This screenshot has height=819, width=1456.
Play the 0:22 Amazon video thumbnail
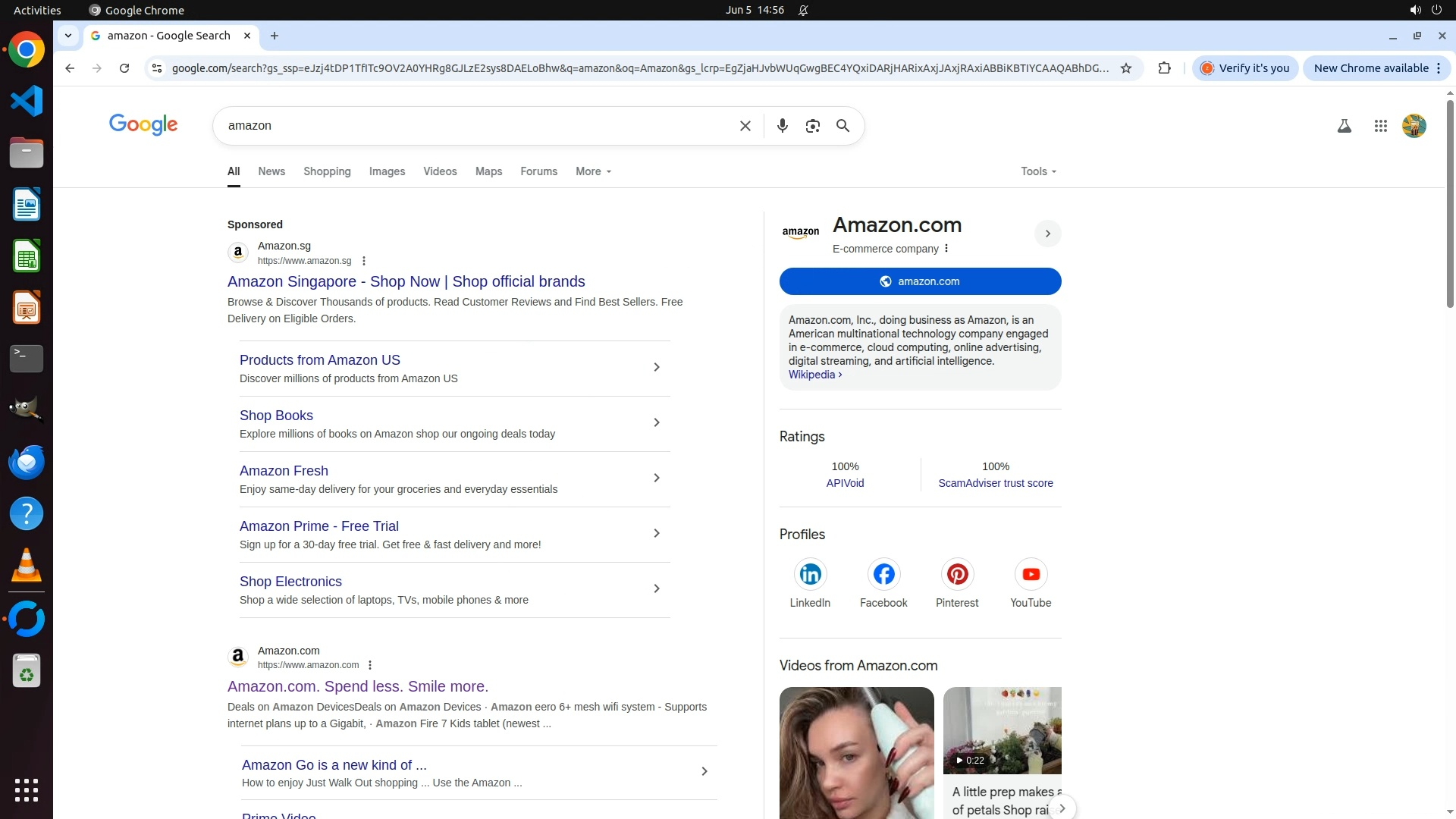coord(1002,730)
